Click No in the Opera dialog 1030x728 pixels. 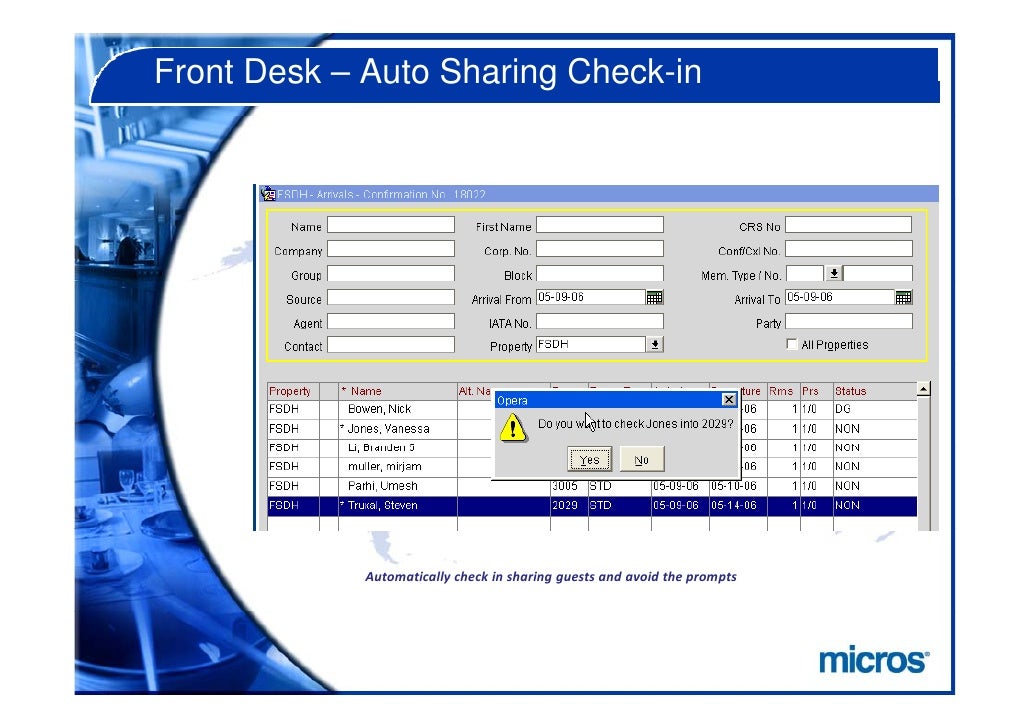[642, 459]
